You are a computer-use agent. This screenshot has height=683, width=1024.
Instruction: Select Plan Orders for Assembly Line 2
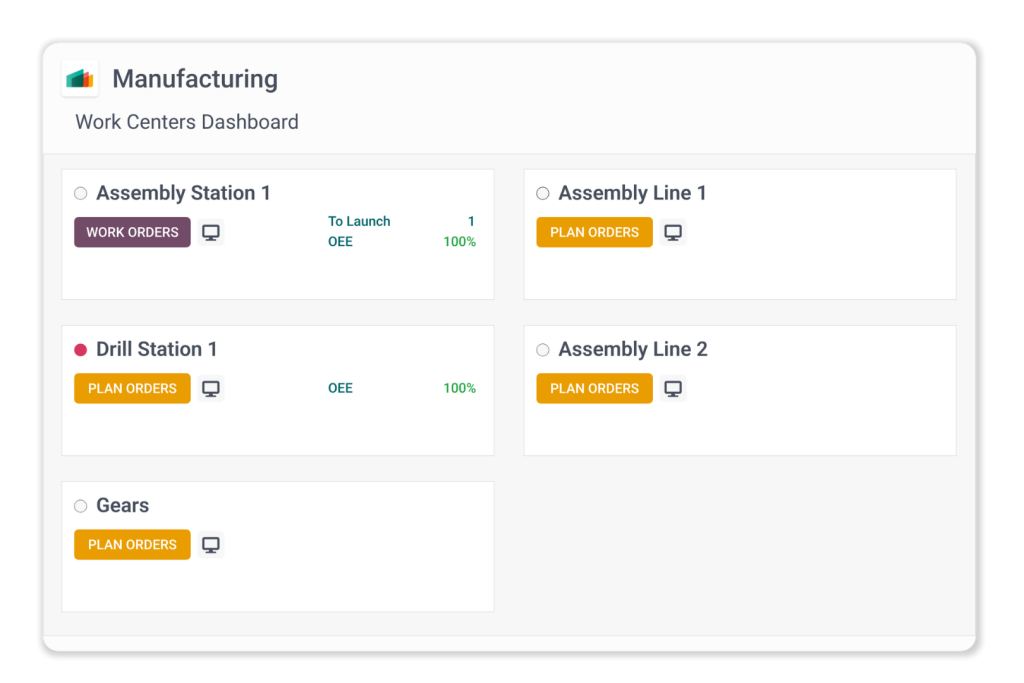[594, 388]
